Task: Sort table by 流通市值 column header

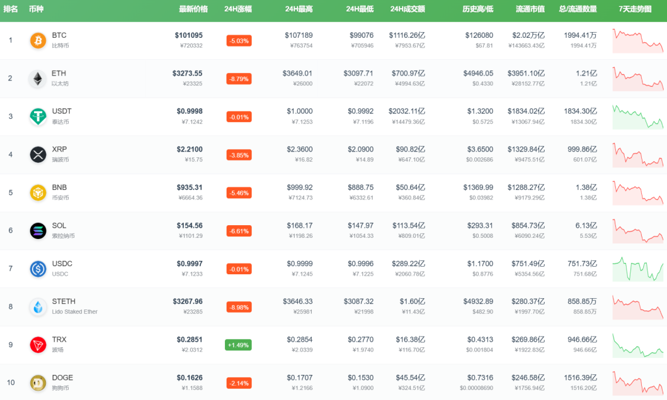Action: [529, 8]
